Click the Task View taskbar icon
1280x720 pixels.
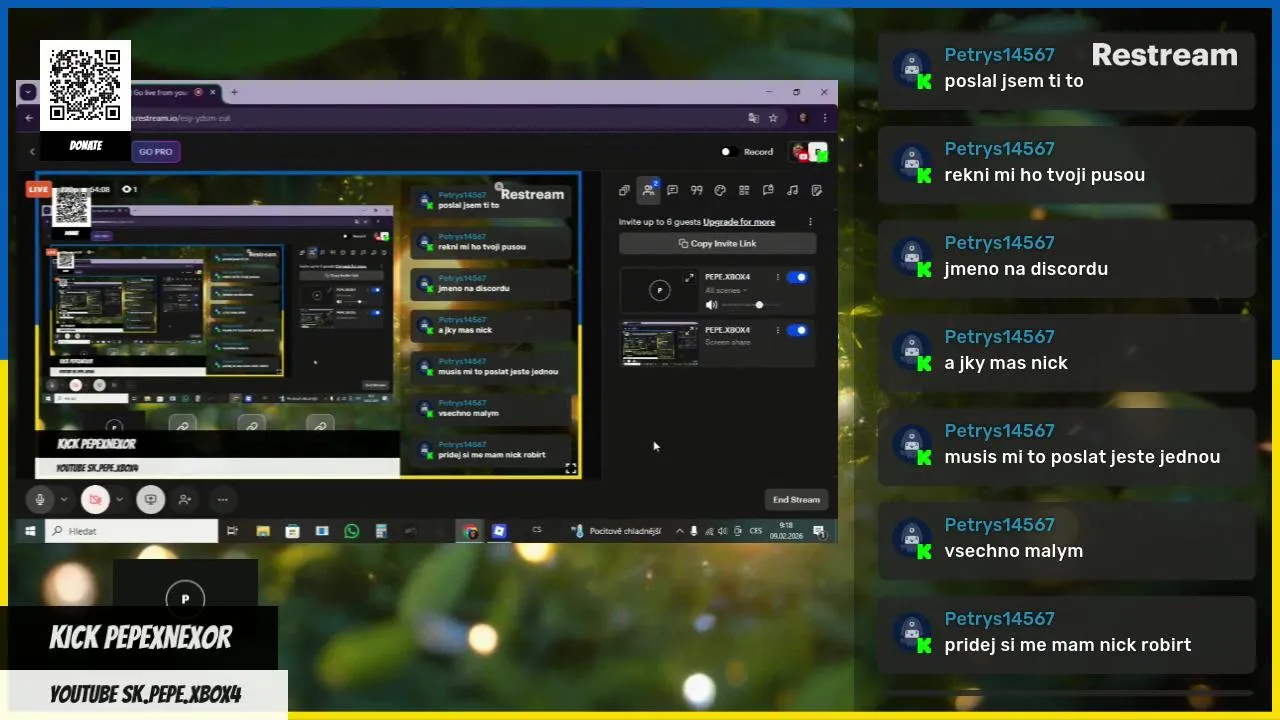pyautogui.click(x=232, y=531)
